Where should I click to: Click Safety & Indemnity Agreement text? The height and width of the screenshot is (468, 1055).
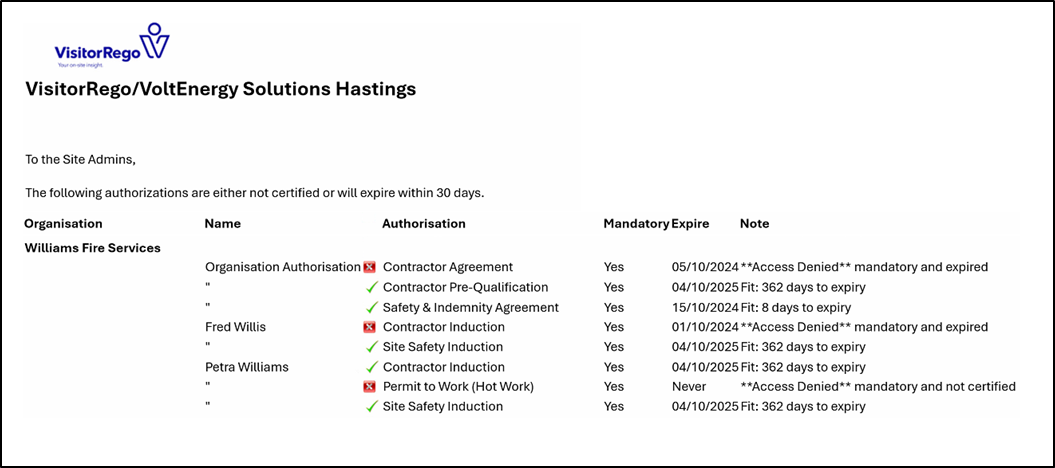click(x=470, y=307)
